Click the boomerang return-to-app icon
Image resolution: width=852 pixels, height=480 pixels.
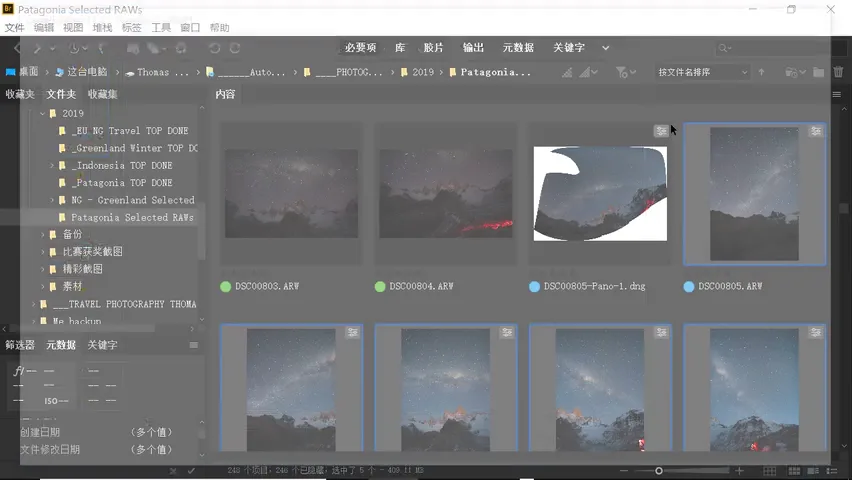pyautogui.click(x=102, y=48)
